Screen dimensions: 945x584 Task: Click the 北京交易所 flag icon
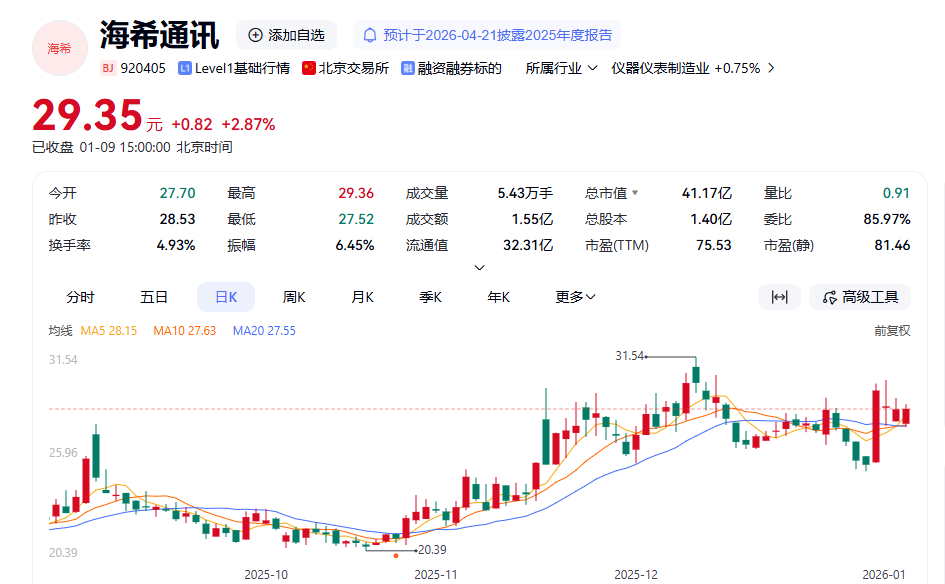[x=309, y=68]
